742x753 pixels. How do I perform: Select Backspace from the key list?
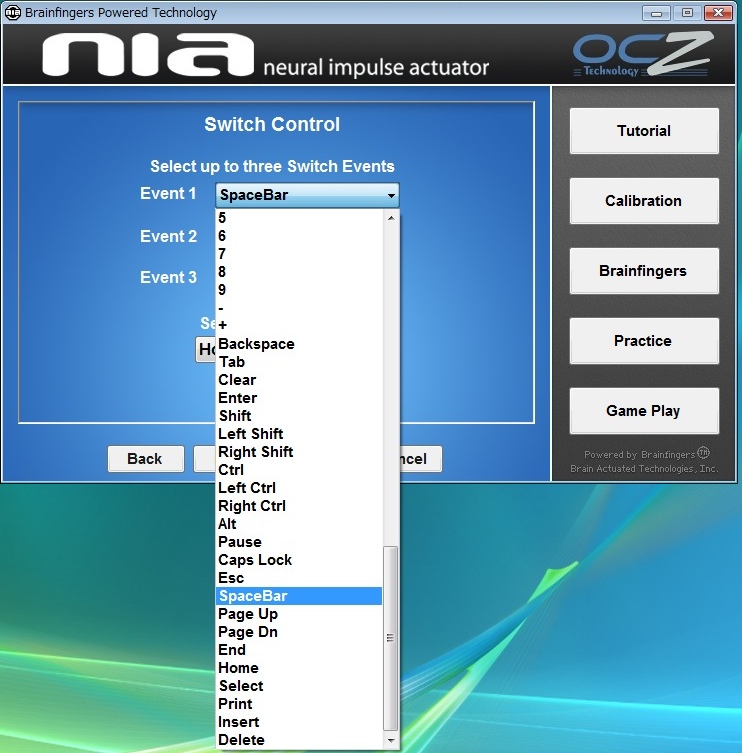tap(256, 344)
